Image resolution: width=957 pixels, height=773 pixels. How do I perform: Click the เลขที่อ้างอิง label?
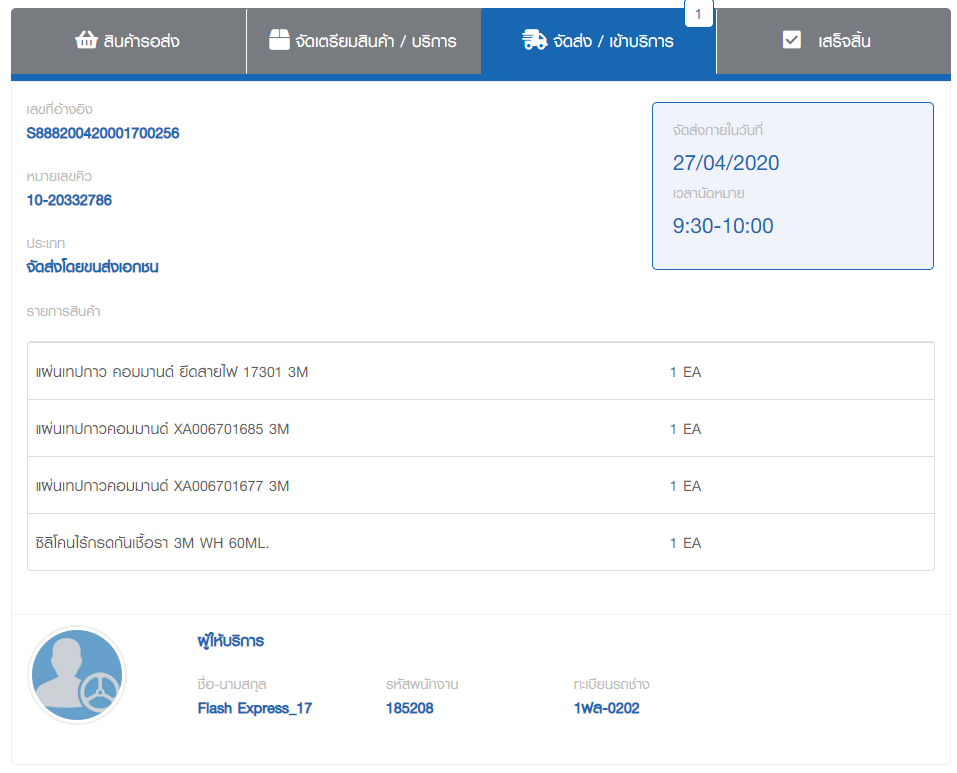(59, 109)
